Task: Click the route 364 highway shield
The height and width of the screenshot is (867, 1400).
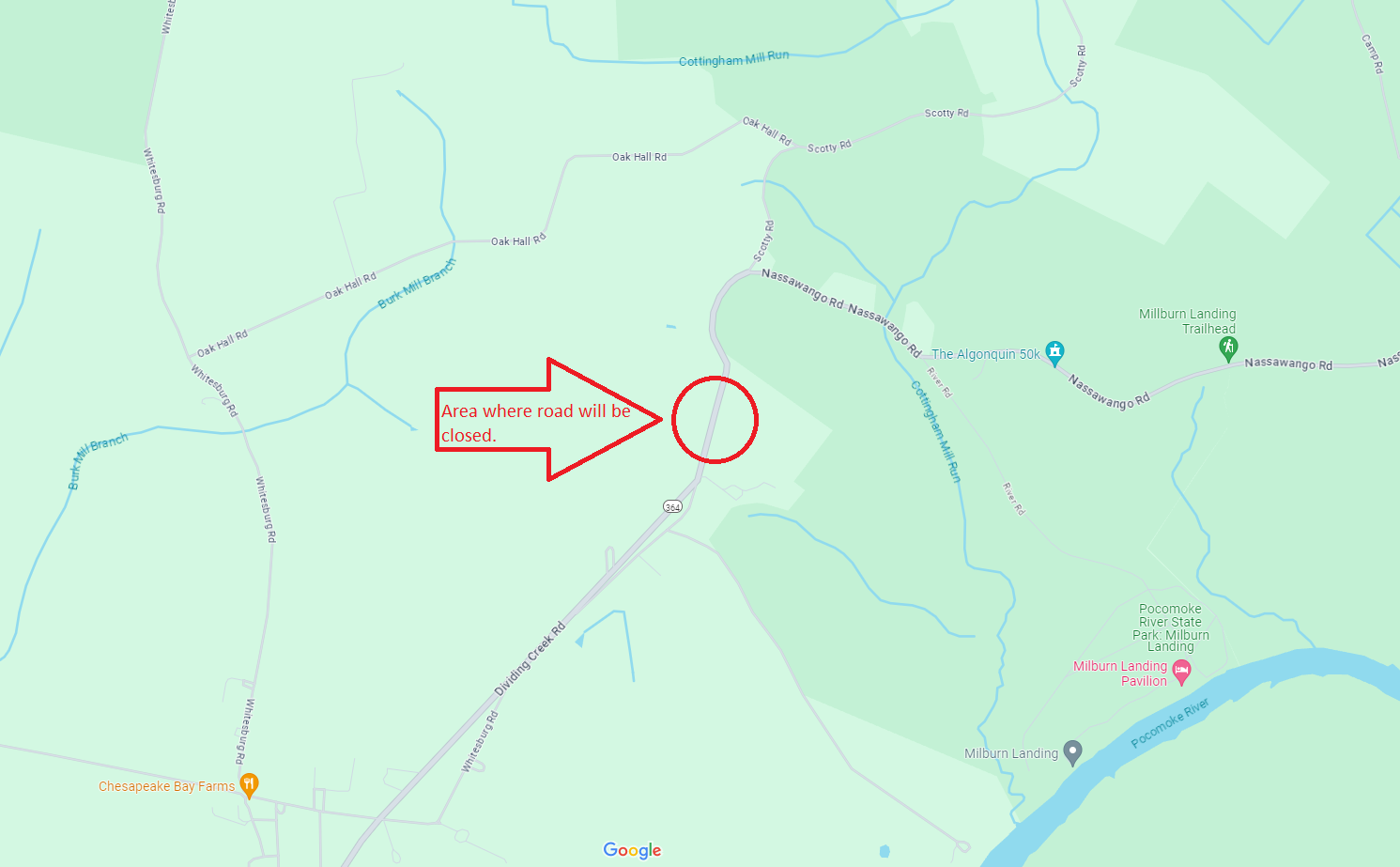Action: pos(672,506)
